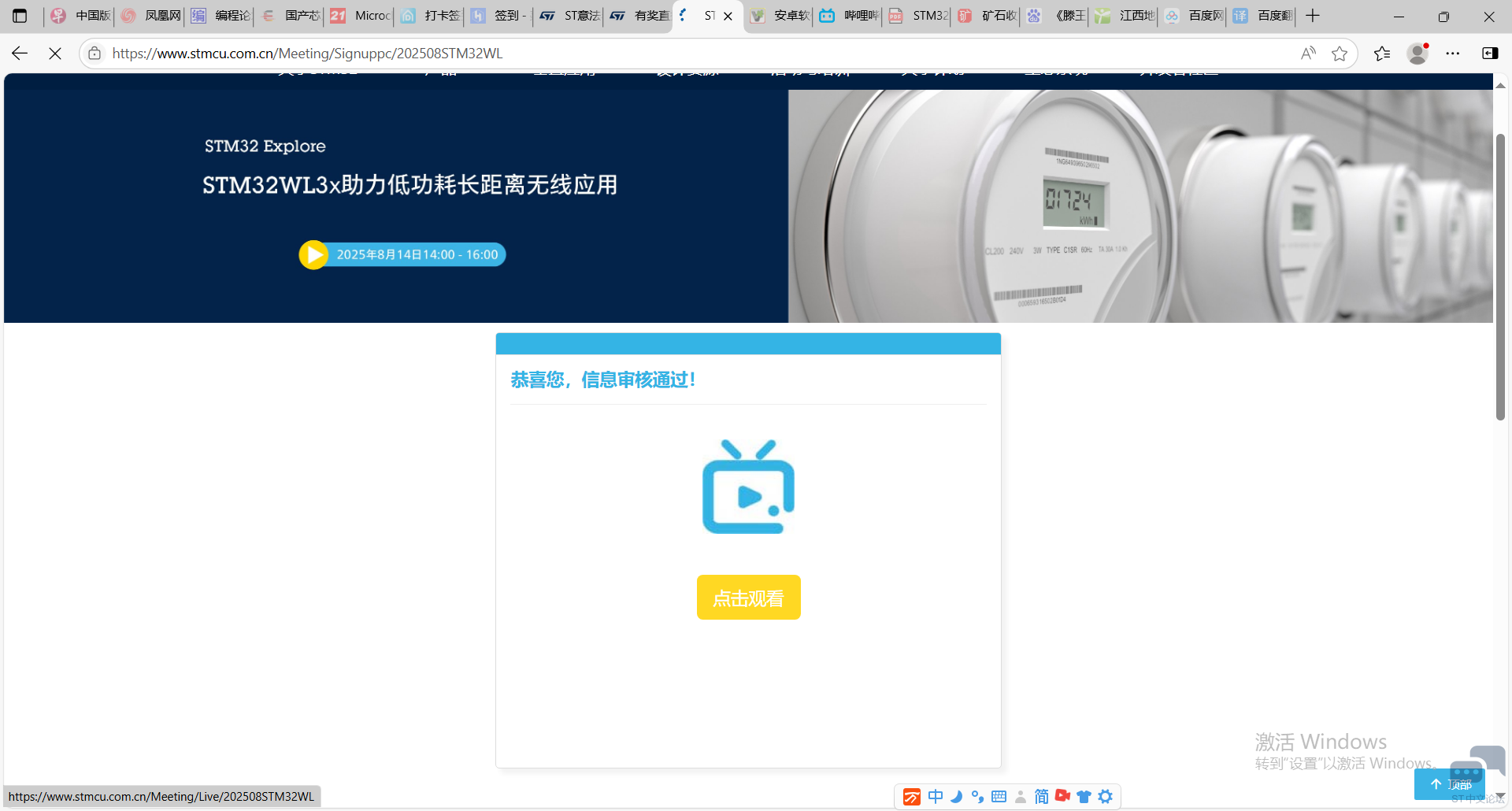The width and height of the screenshot is (1512, 811).
Task: Open Read aloud from the address bar
Action: pos(1308,54)
